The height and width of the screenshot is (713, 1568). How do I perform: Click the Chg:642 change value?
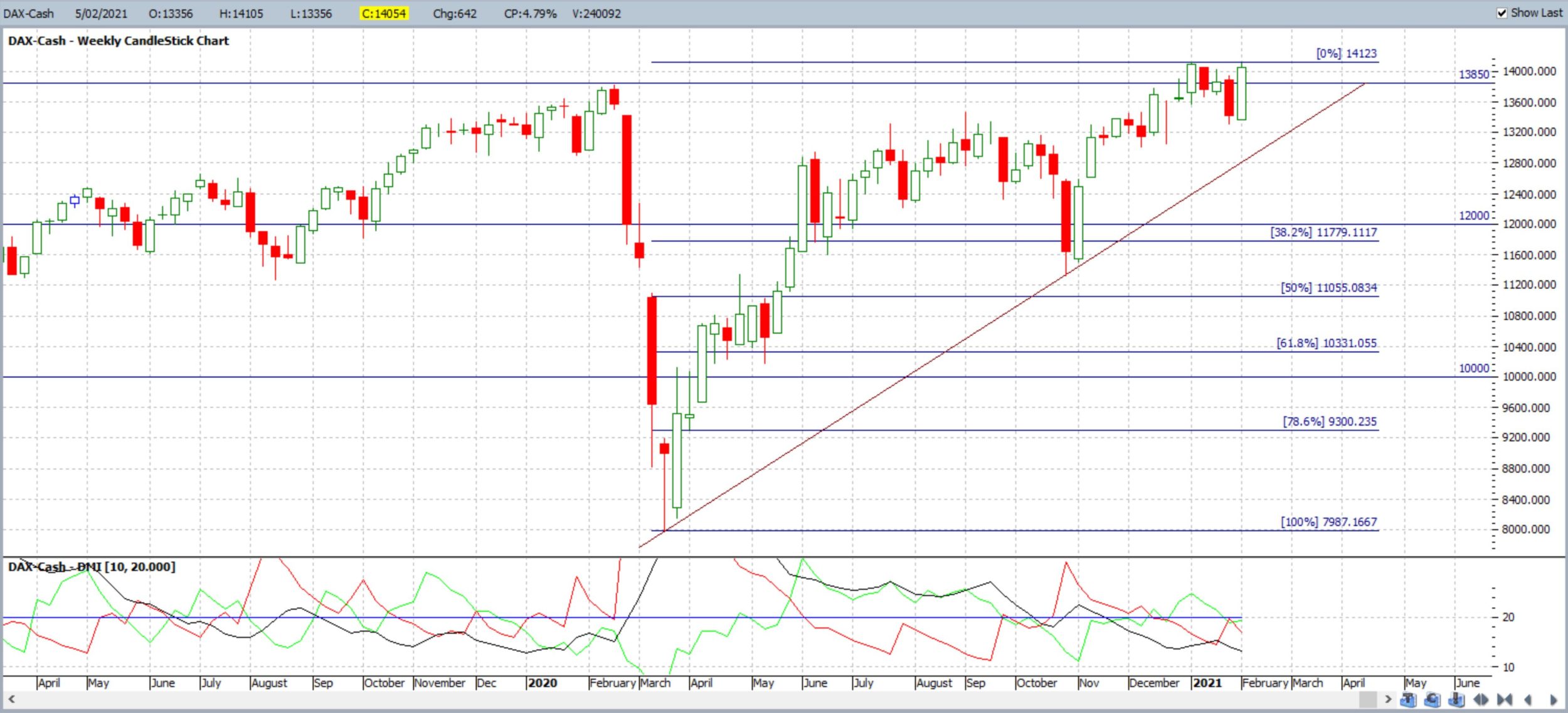click(x=455, y=13)
